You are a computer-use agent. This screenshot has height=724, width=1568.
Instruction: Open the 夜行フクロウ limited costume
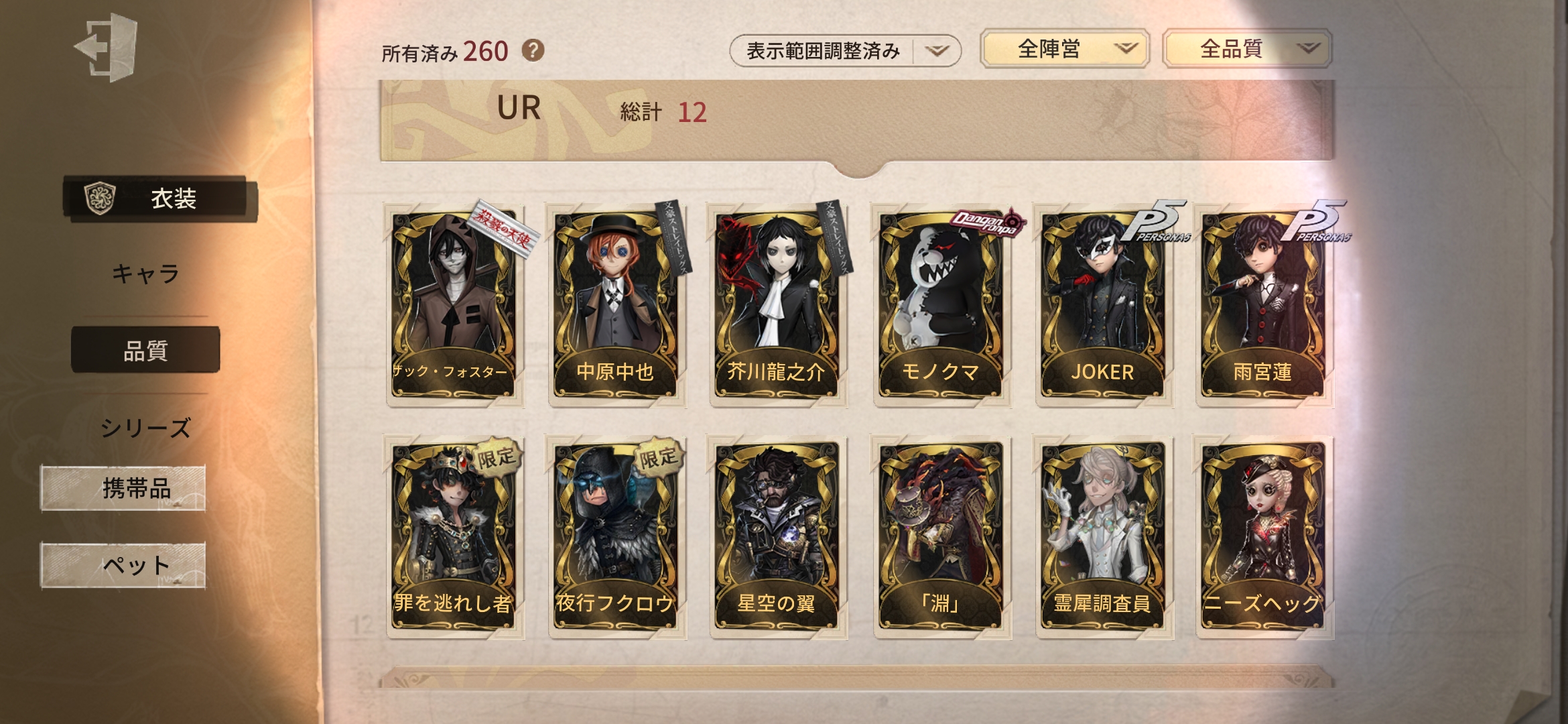coord(615,536)
